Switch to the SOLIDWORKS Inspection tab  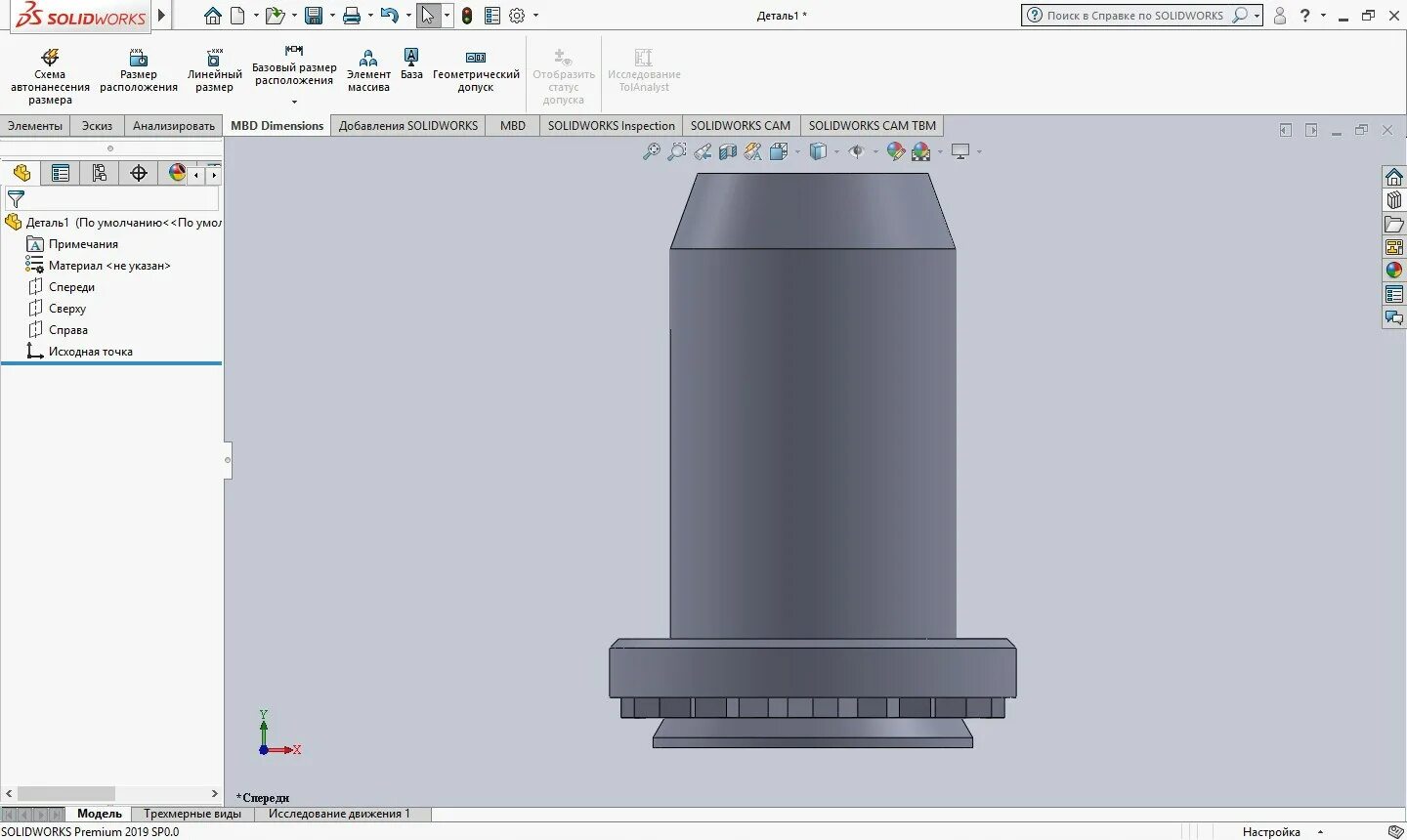(x=611, y=126)
